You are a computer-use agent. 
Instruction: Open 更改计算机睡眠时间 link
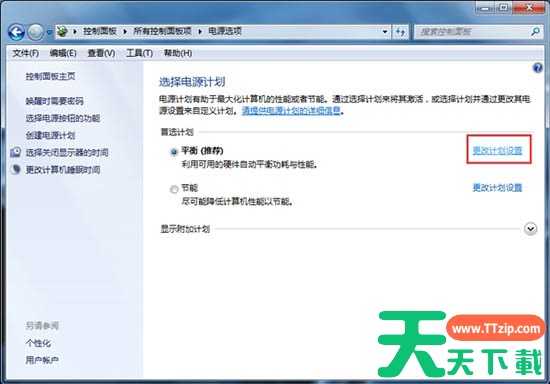[63, 170]
